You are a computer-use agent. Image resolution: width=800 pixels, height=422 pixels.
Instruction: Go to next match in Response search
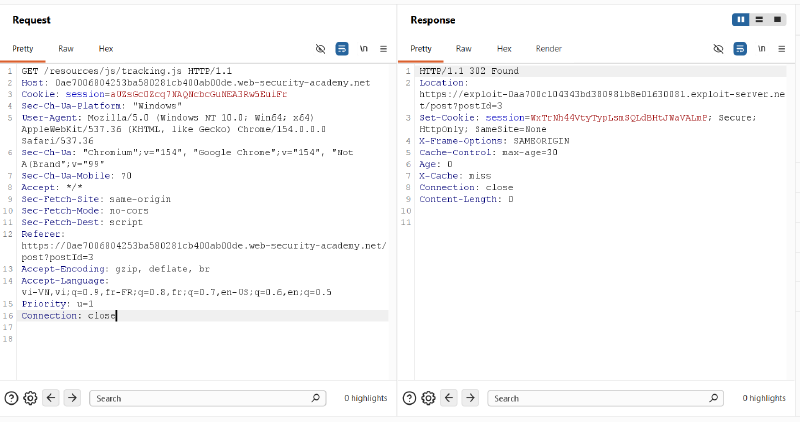[x=470, y=398]
